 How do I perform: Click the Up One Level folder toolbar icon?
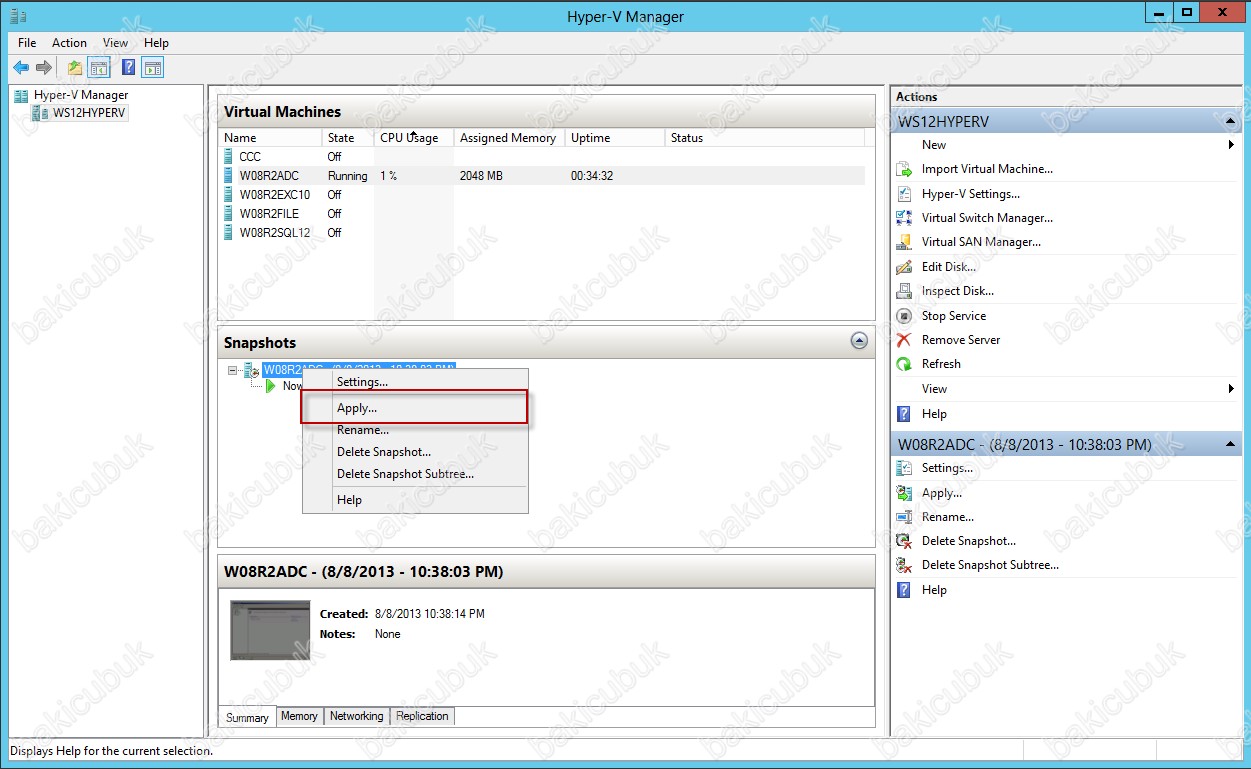point(75,68)
